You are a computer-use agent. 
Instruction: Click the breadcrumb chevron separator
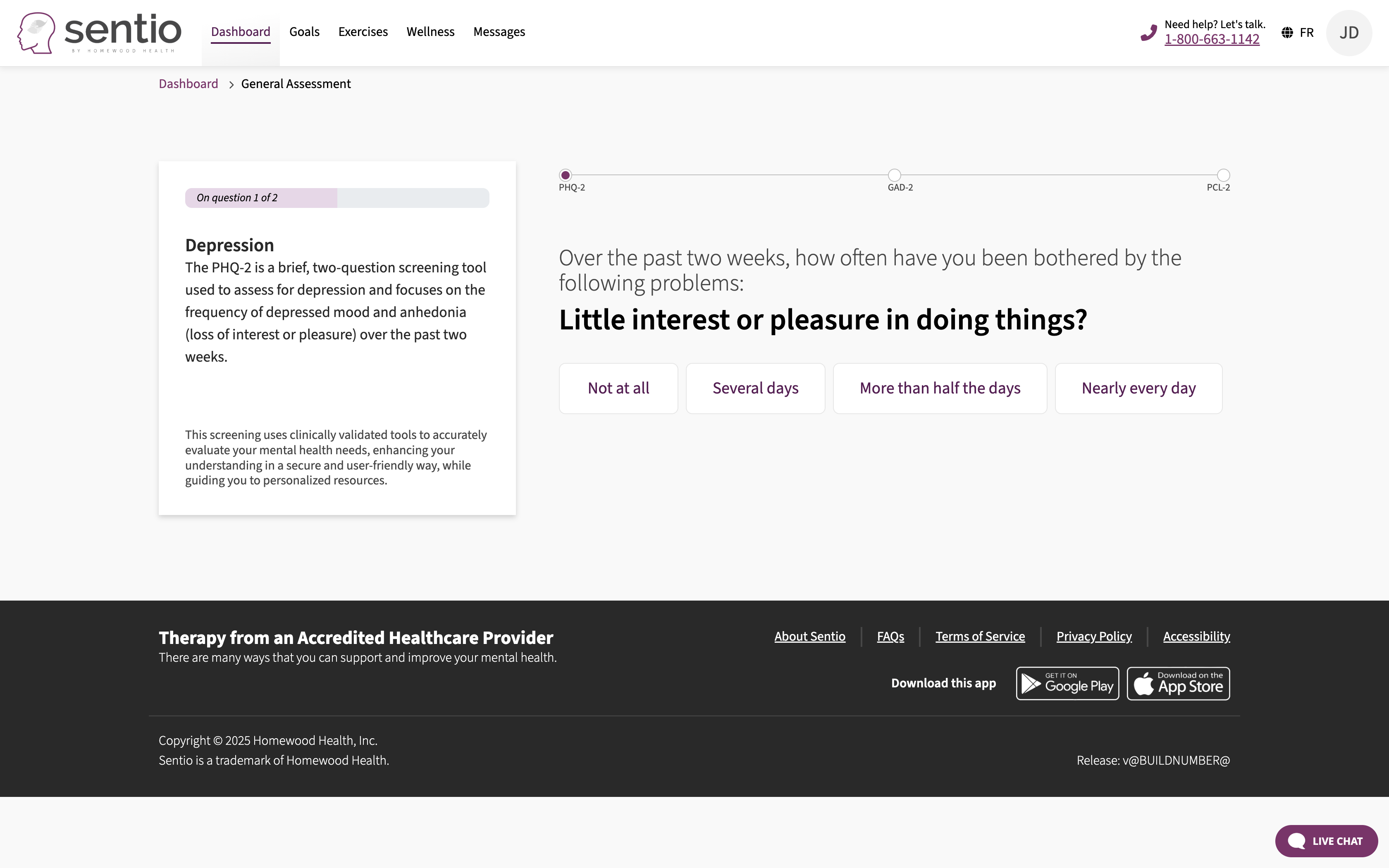231,84
